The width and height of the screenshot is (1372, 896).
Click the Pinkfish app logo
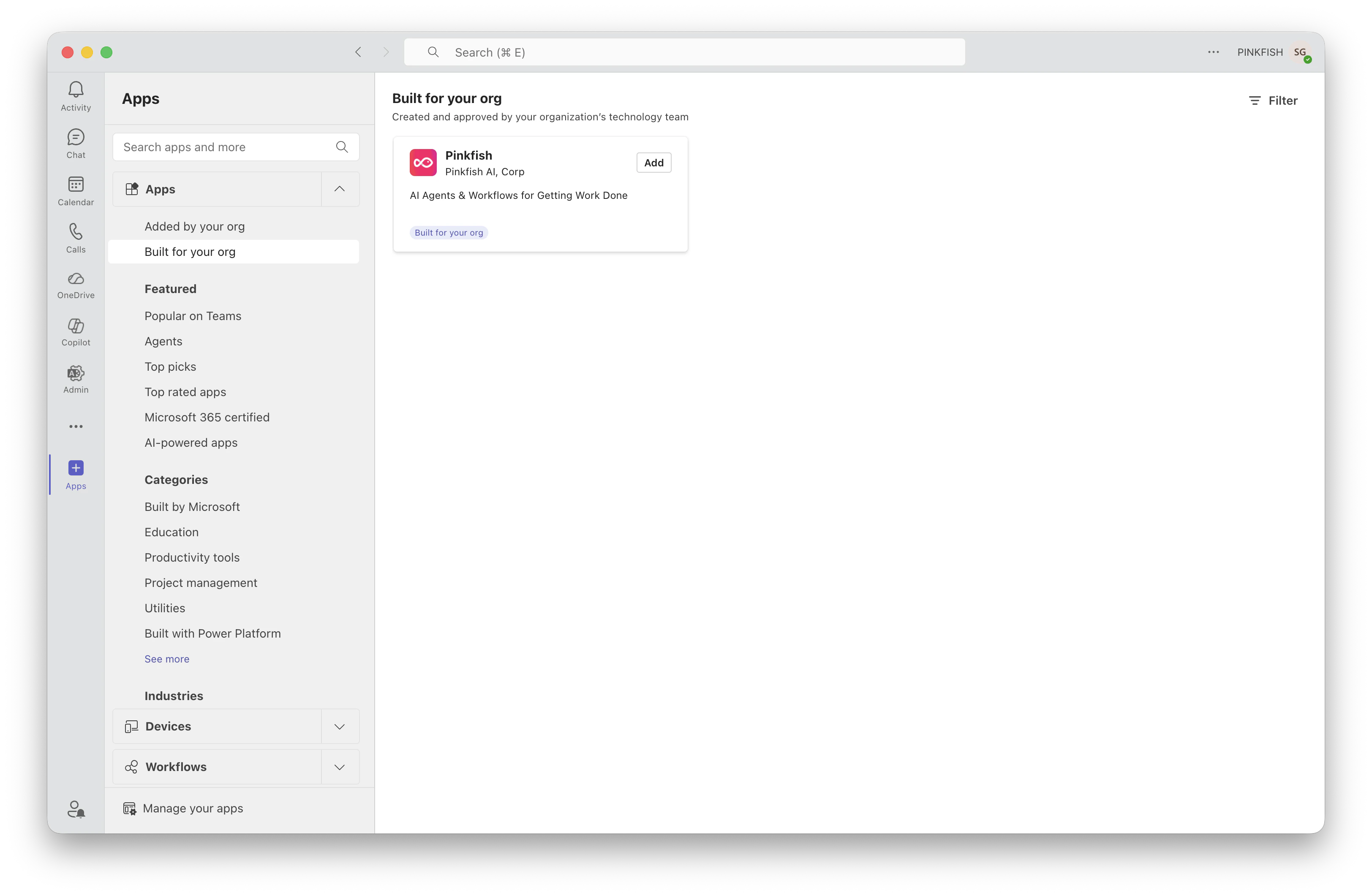[x=422, y=162]
